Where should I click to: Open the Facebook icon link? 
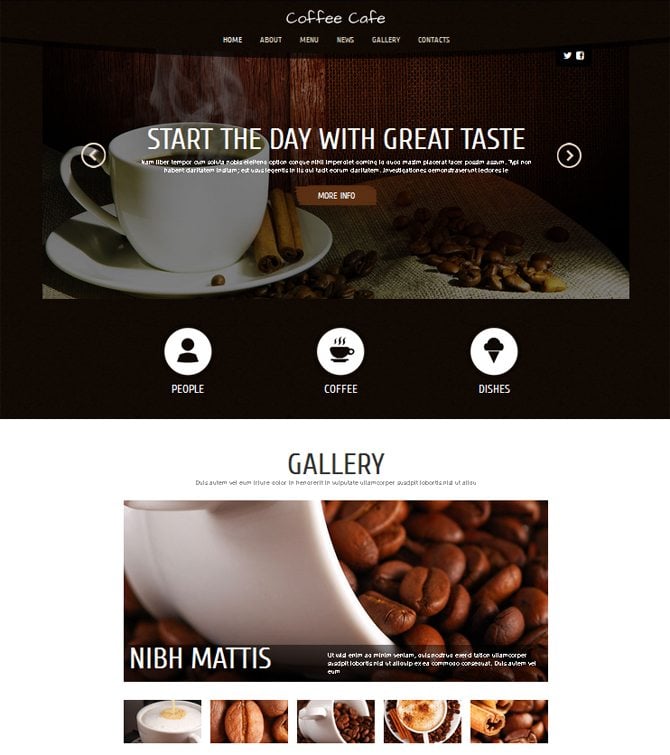[580, 55]
